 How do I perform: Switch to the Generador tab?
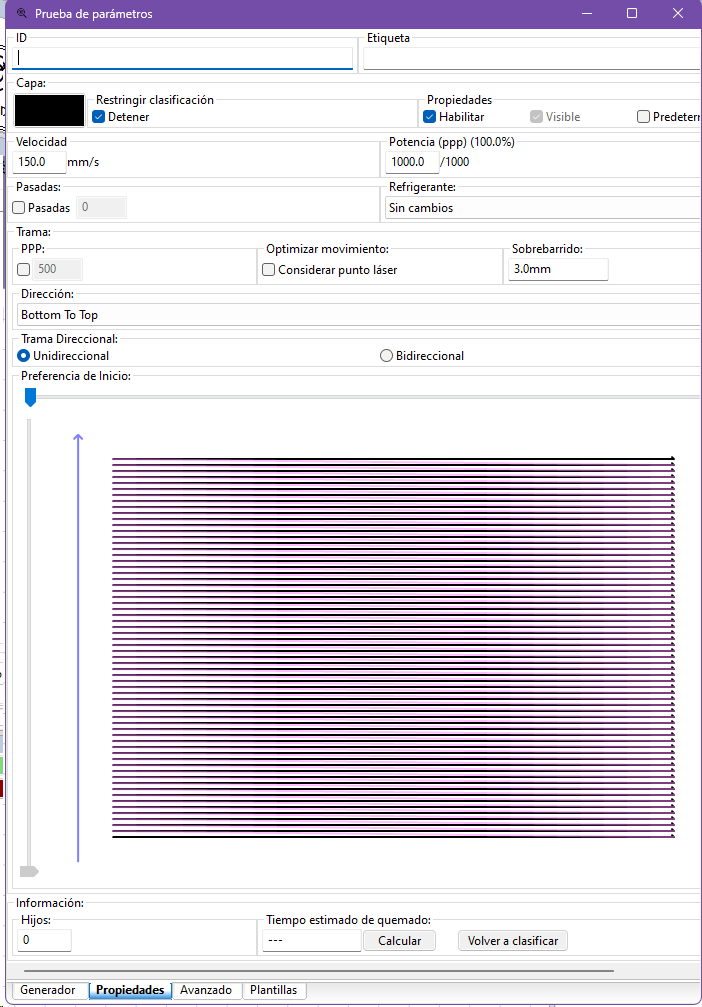tap(48, 990)
